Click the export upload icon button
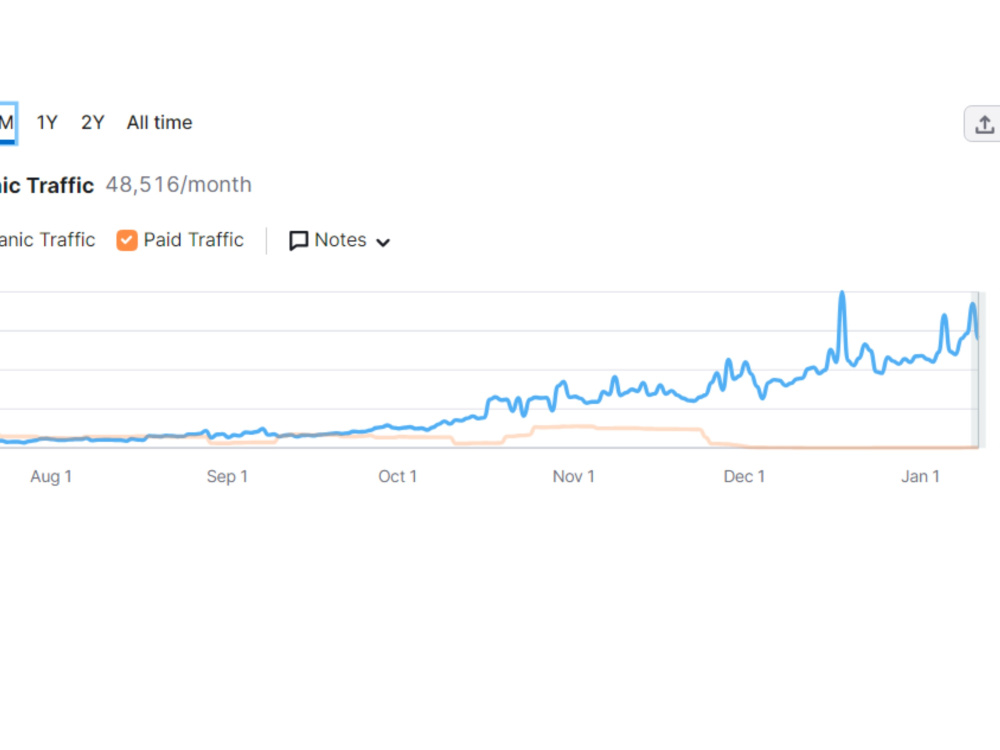The height and width of the screenshot is (750, 1000). [x=983, y=124]
